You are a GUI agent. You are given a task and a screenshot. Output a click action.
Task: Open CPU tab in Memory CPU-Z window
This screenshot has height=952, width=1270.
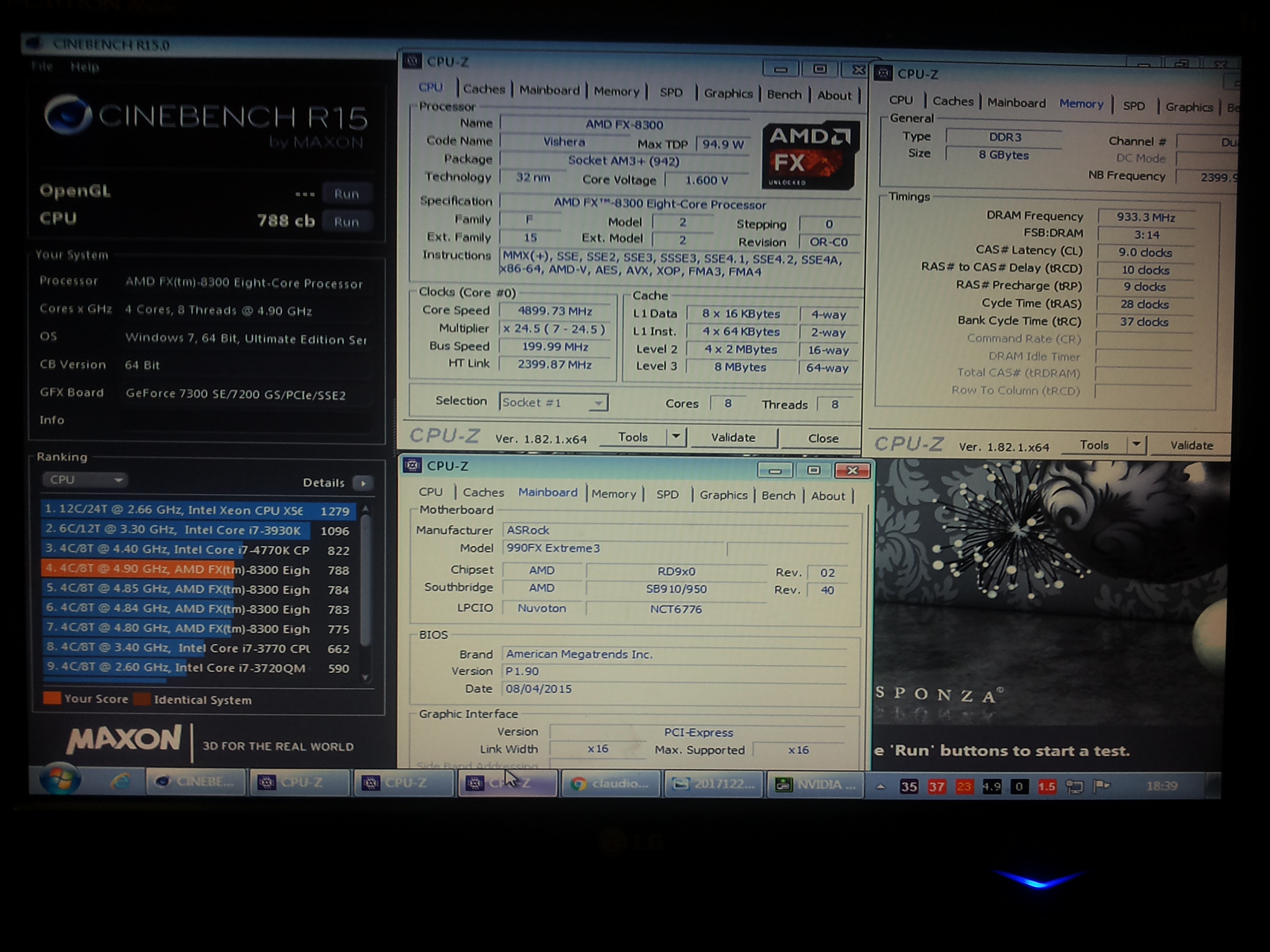click(x=900, y=100)
